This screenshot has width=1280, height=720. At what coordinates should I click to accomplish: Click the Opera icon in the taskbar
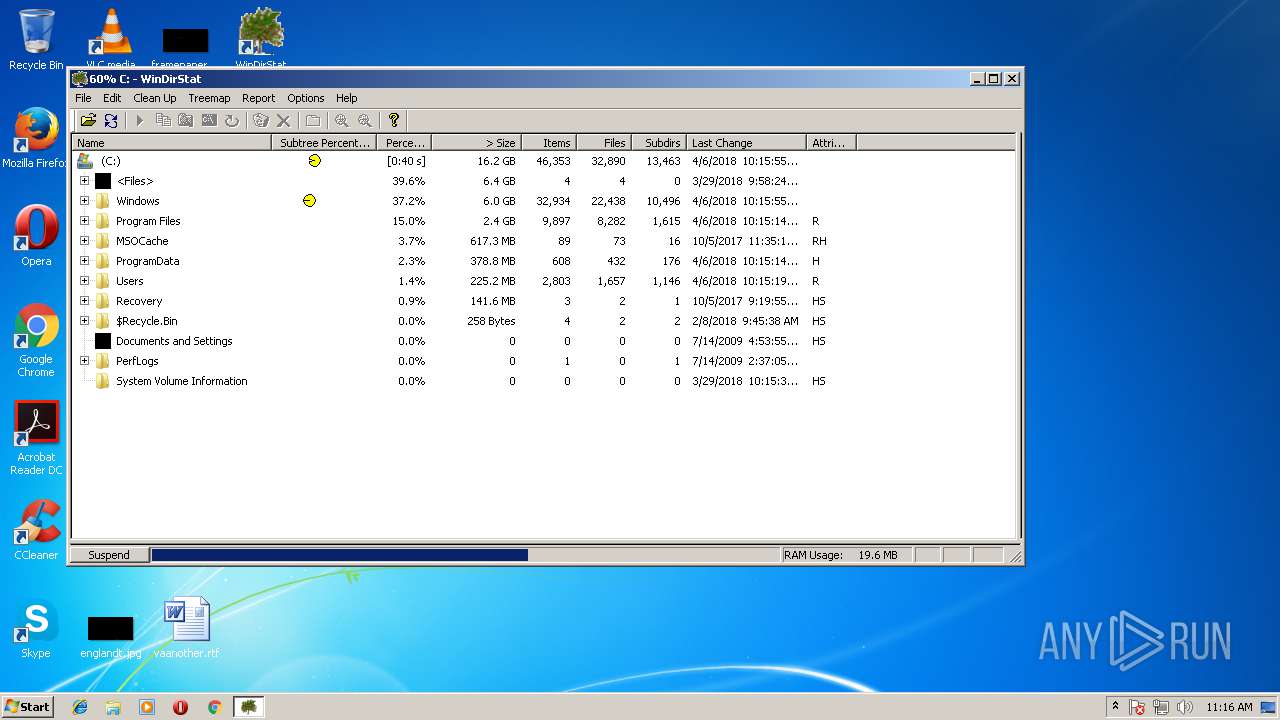(x=180, y=707)
